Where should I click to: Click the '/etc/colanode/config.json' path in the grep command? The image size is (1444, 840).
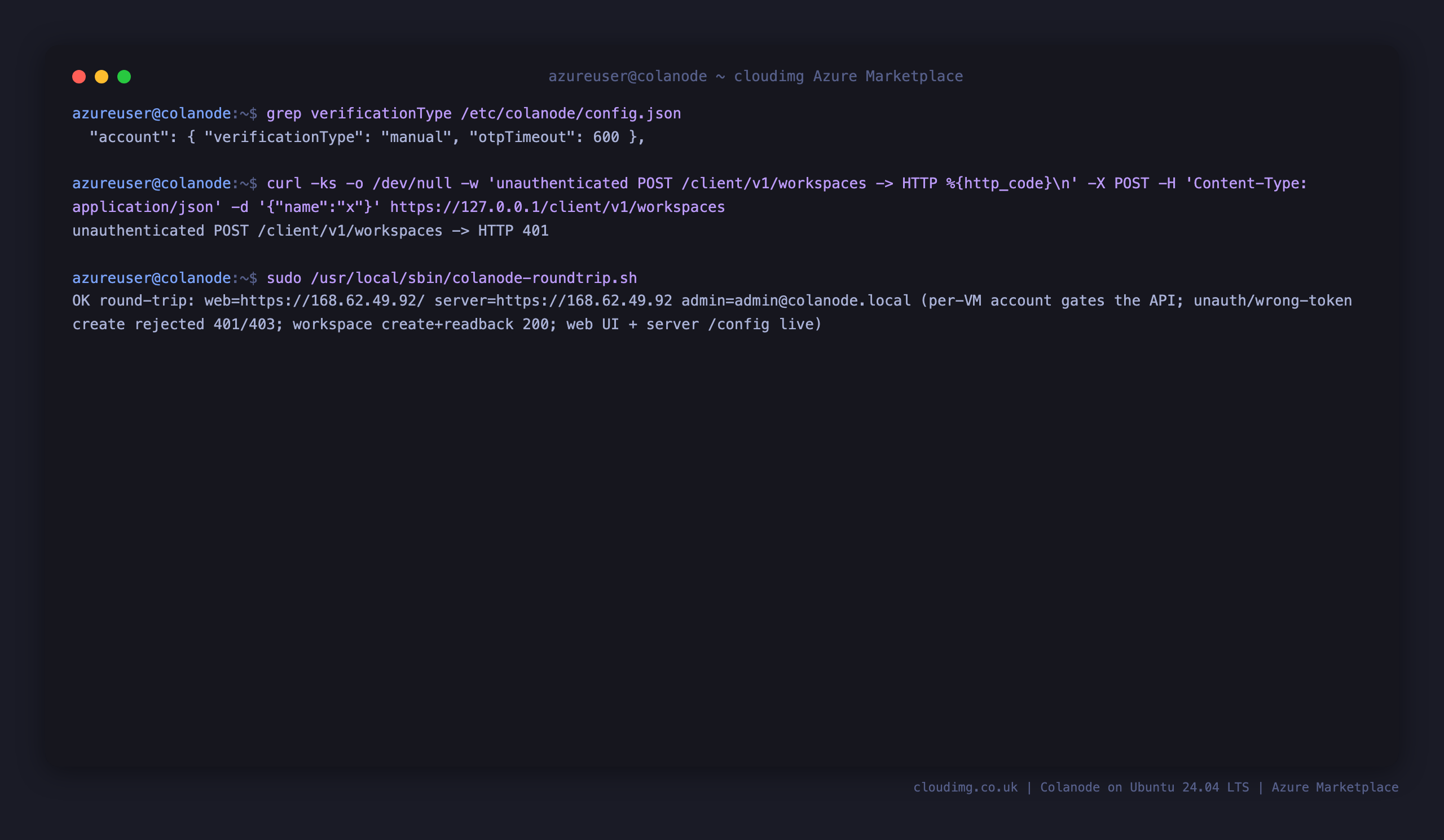[571, 113]
